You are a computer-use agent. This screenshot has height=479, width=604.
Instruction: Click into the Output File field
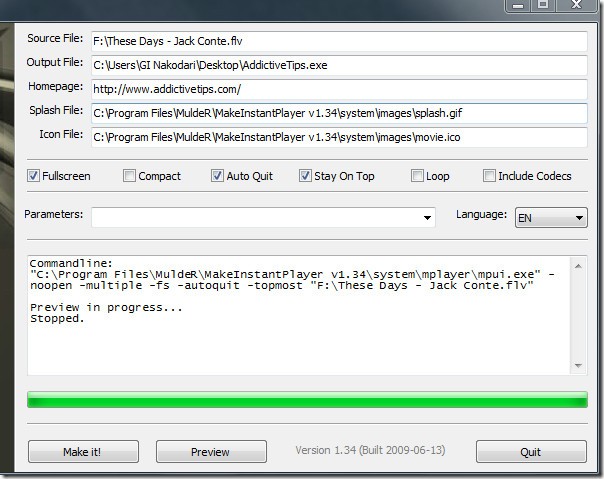point(339,65)
